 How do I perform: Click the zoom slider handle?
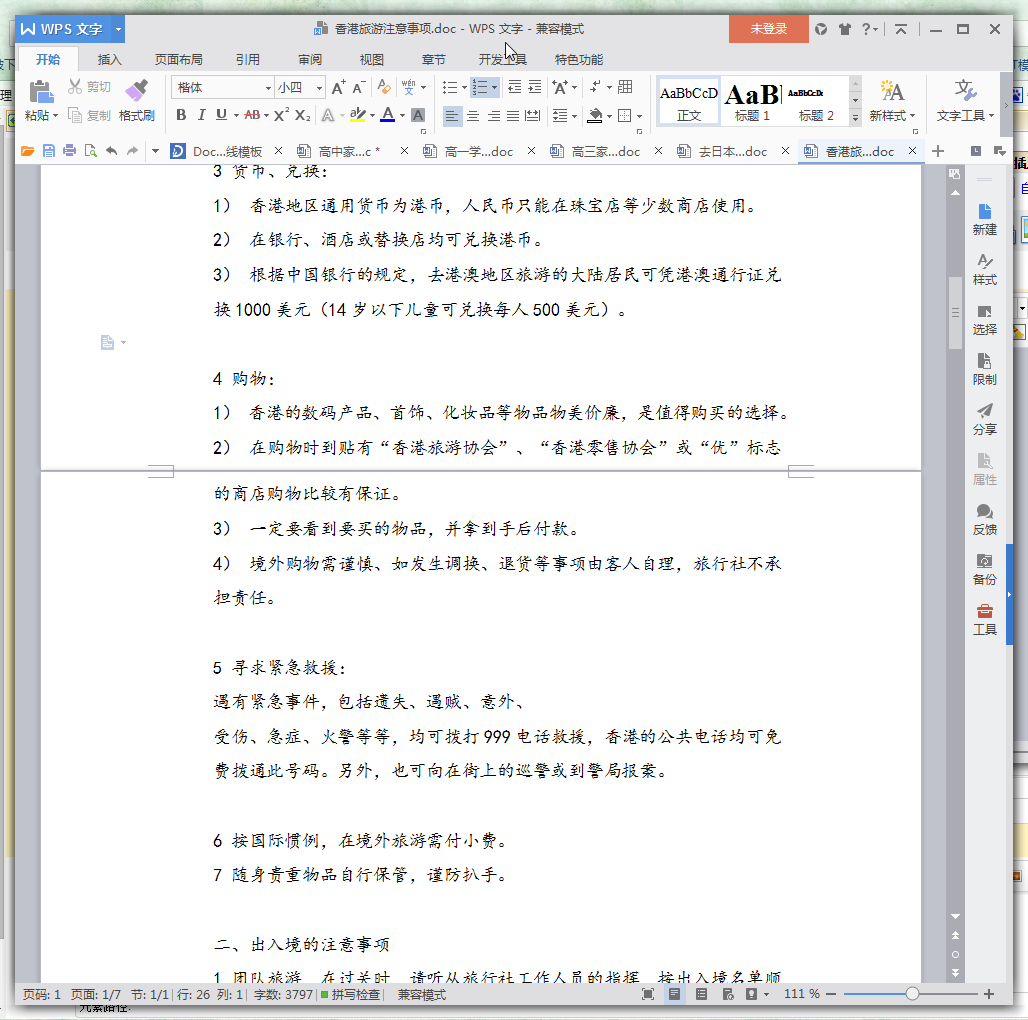click(x=912, y=994)
